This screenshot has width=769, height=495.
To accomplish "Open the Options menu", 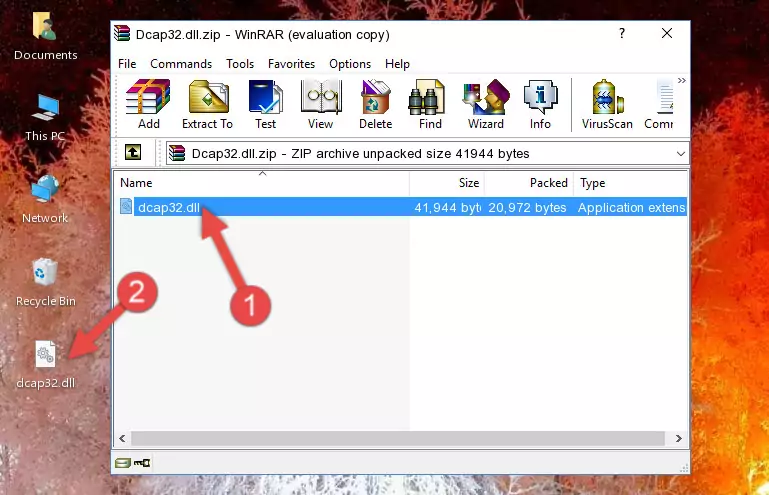I will [350, 64].
